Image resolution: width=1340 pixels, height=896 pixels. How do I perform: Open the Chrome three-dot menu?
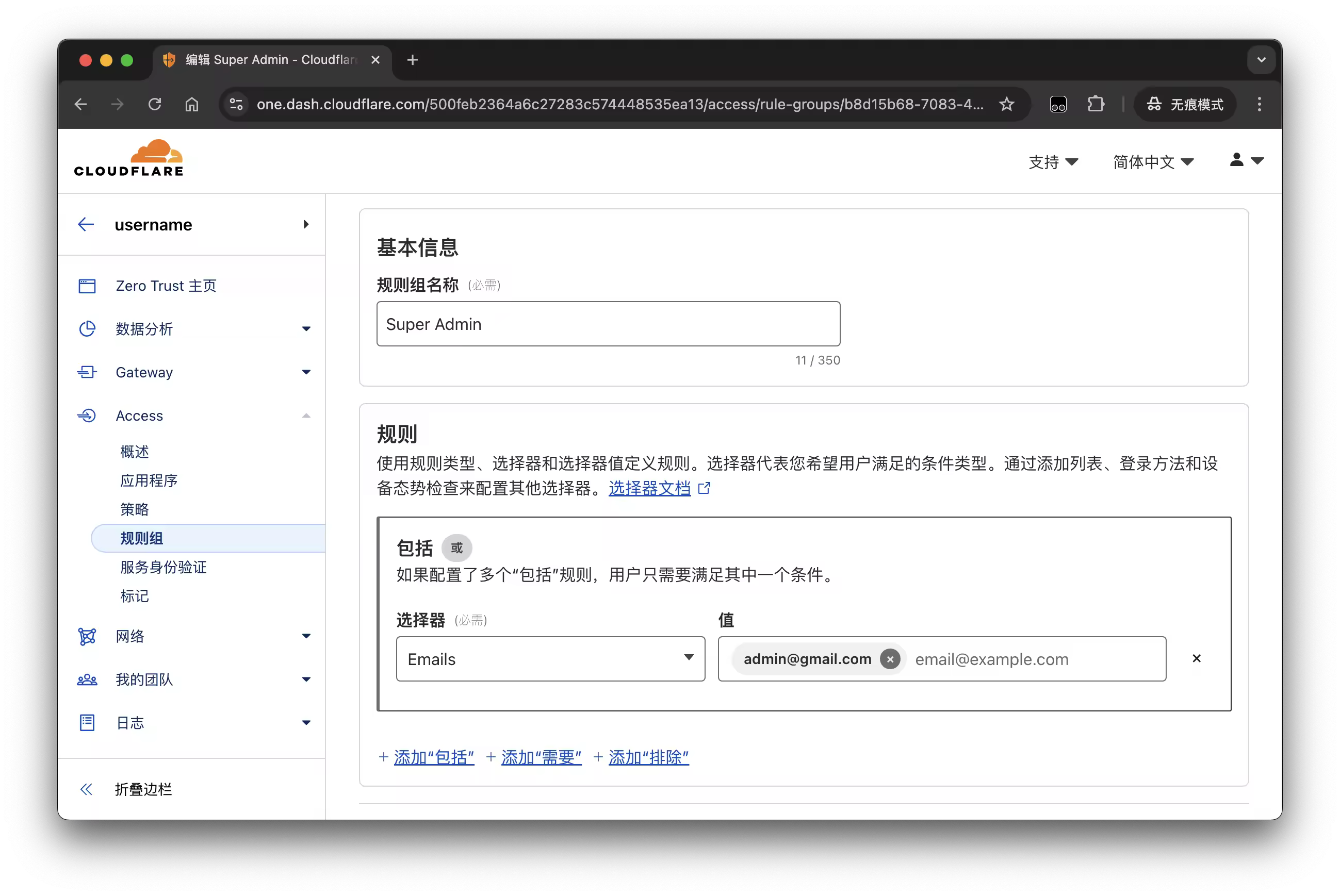(x=1260, y=104)
